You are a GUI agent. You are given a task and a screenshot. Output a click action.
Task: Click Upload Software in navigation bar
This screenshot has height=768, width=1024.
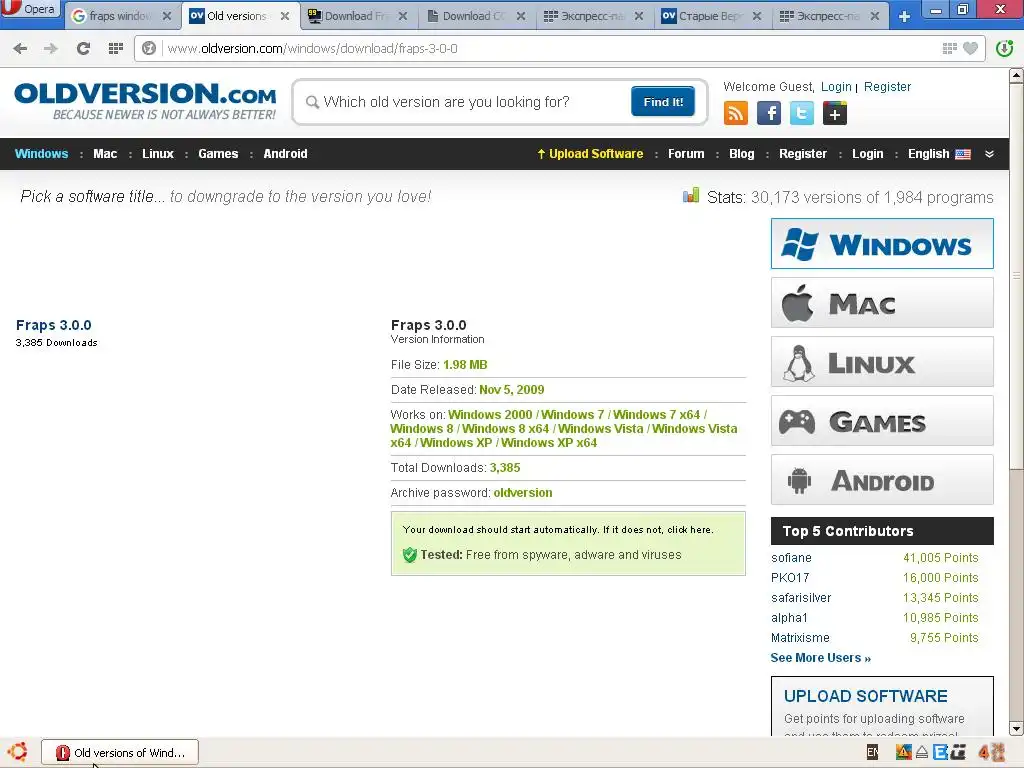590,154
